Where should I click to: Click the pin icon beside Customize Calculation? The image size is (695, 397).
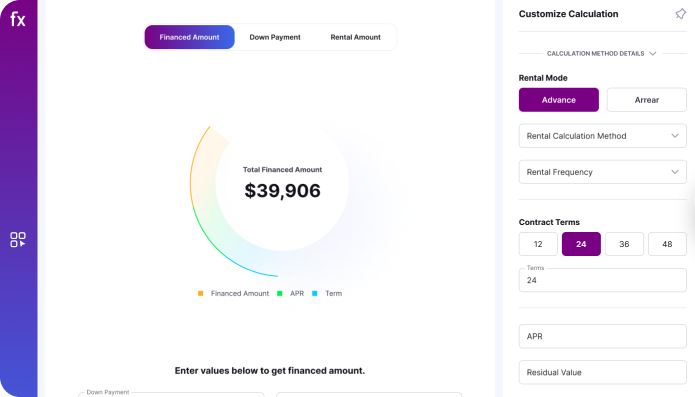pos(680,14)
